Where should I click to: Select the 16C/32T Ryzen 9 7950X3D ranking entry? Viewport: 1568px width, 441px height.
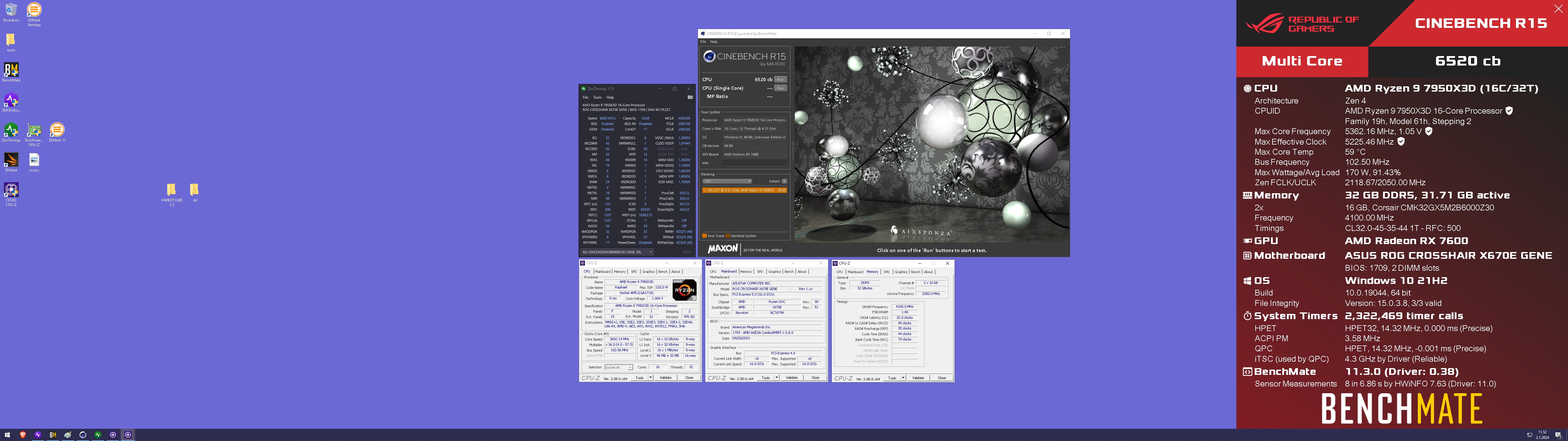click(x=744, y=190)
